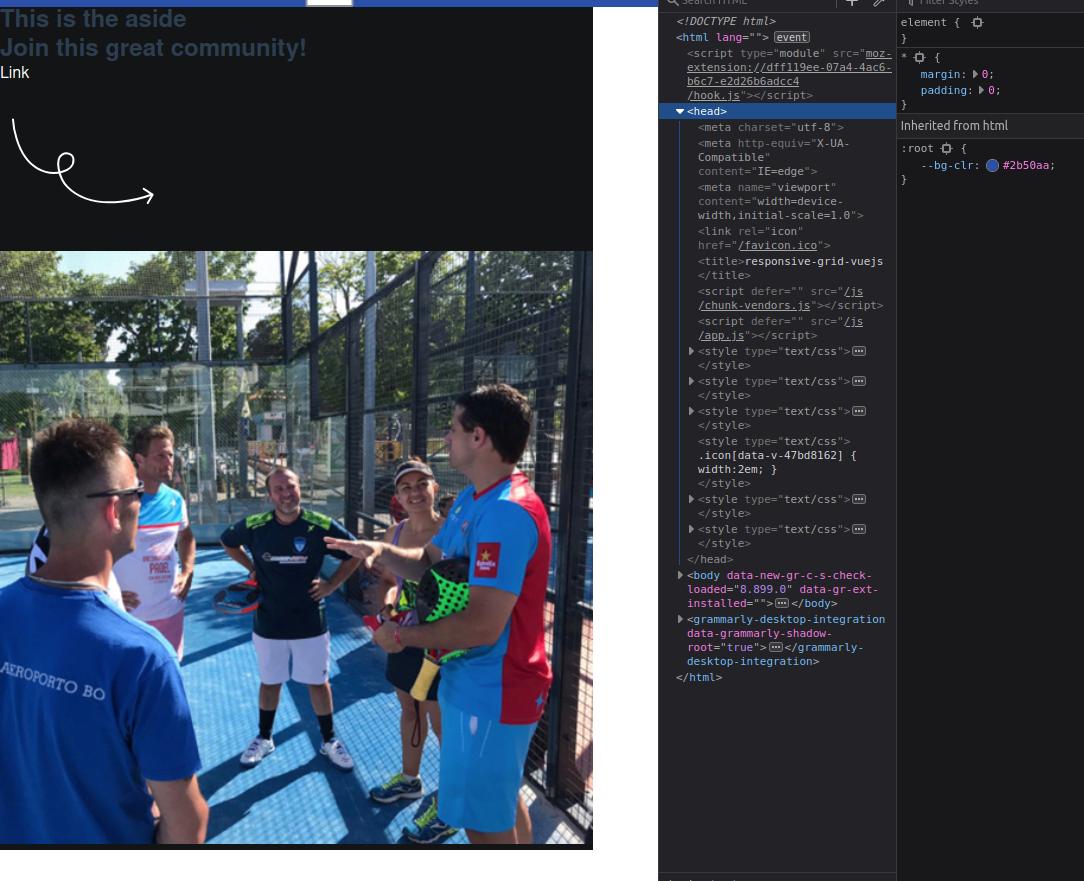Image resolution: width=1084 pixels, height=881 pixels.
Task: Click the event badge on the html tag
Action: [x=792, y=37]
